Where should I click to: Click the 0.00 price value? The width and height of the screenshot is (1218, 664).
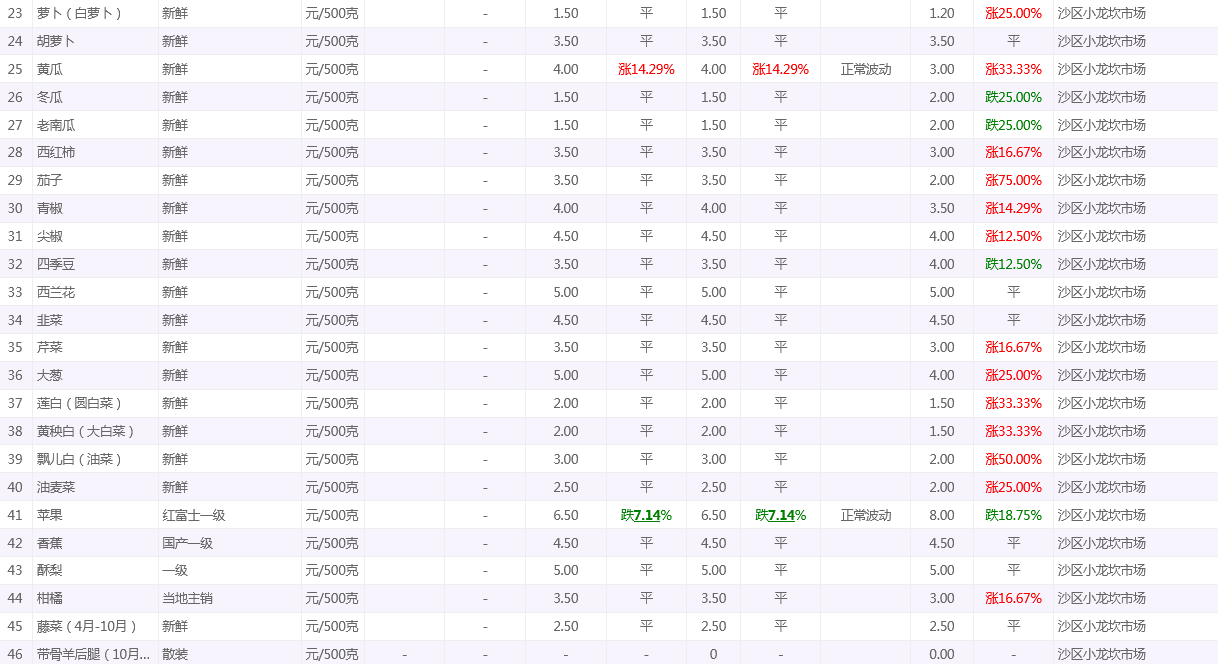942,654
